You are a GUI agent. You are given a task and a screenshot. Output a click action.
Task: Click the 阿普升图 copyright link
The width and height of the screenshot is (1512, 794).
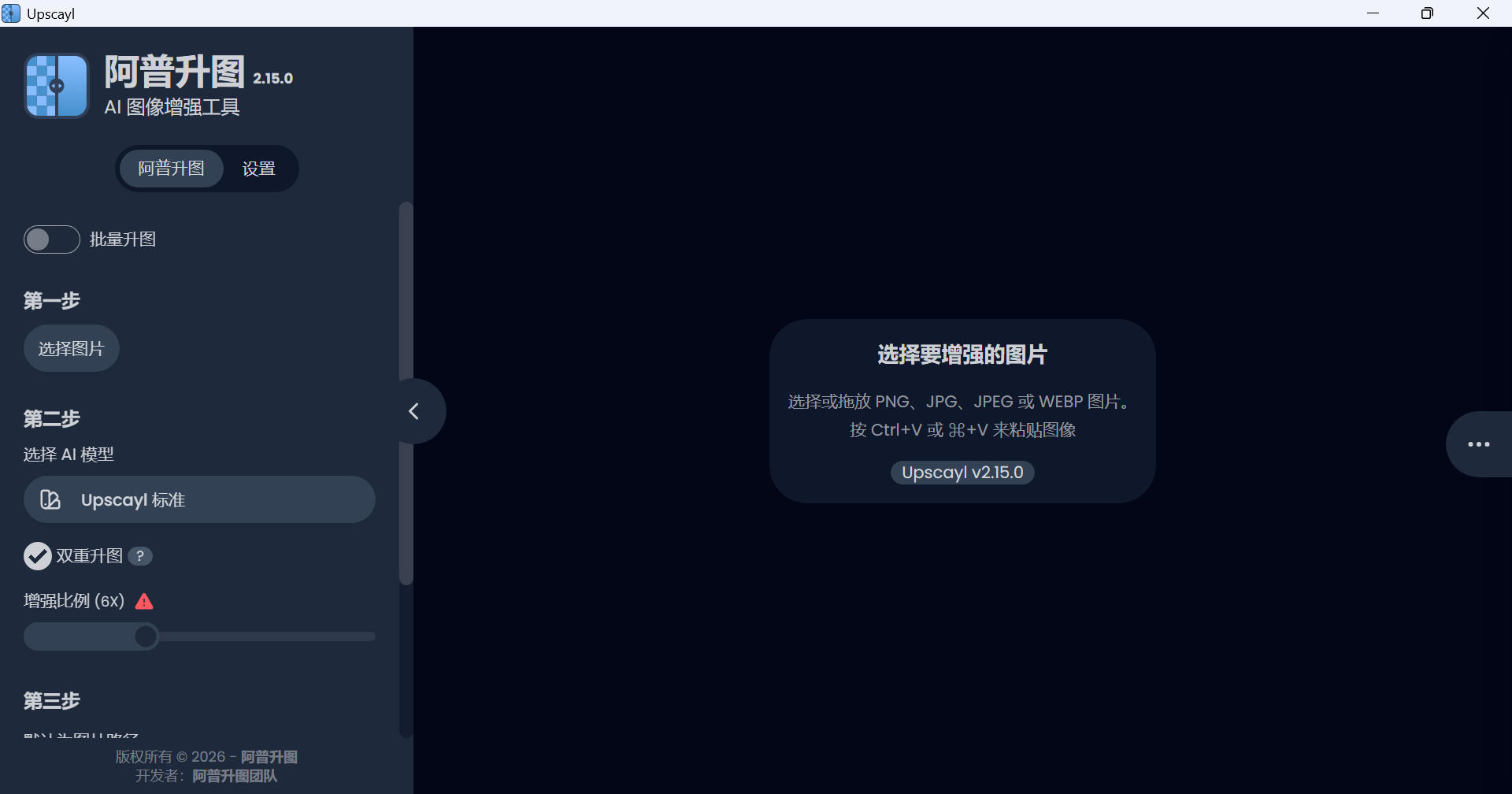click(269, 757)
